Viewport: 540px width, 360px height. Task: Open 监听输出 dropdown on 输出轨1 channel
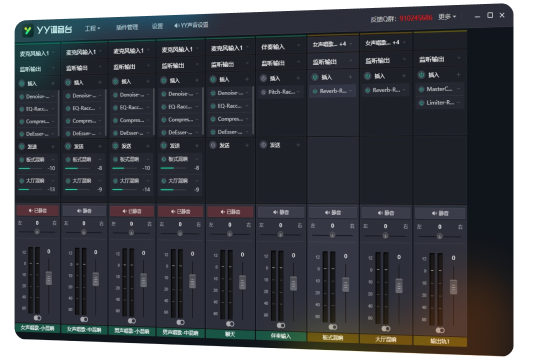pyautogui.click(x=440, y=59)
